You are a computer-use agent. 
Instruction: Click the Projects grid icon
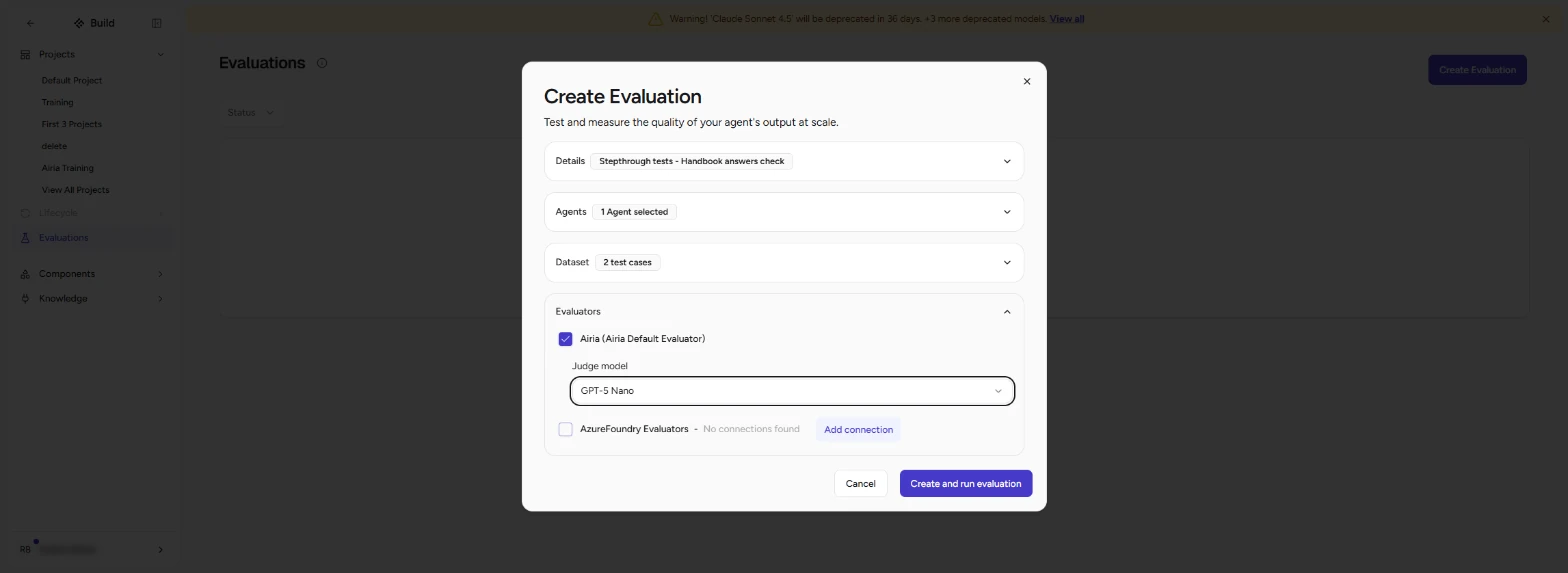click(x=25, y=55)
